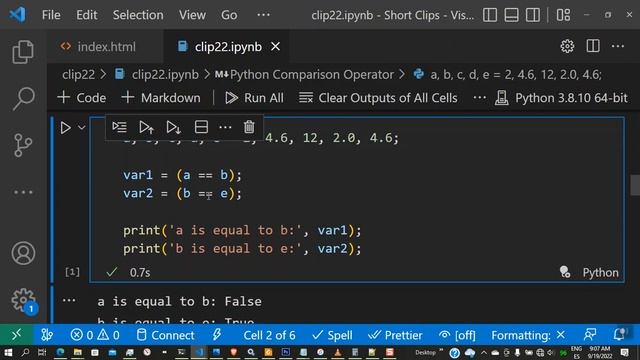
Task: Run All notebook cells
Action: [x=254, y=98]
